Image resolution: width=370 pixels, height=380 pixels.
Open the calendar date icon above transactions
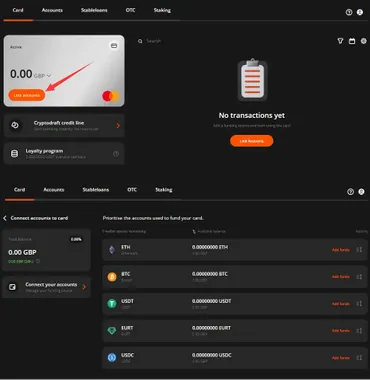pyautogui.click(x=352, y=41)
